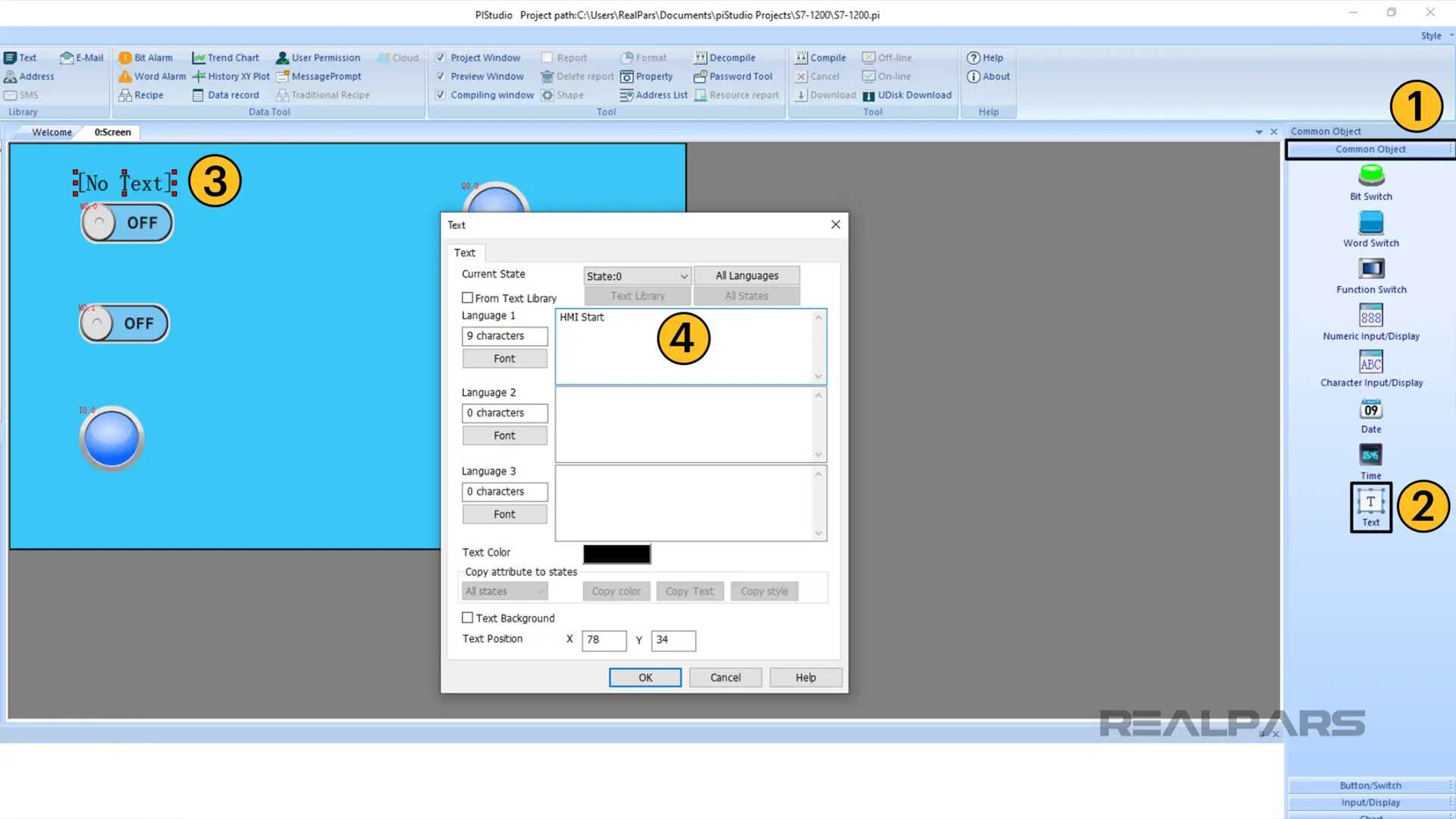Click the Character Input/Display icon
Viewport: 1456px width, 819px height.
tap(1371, 362)
